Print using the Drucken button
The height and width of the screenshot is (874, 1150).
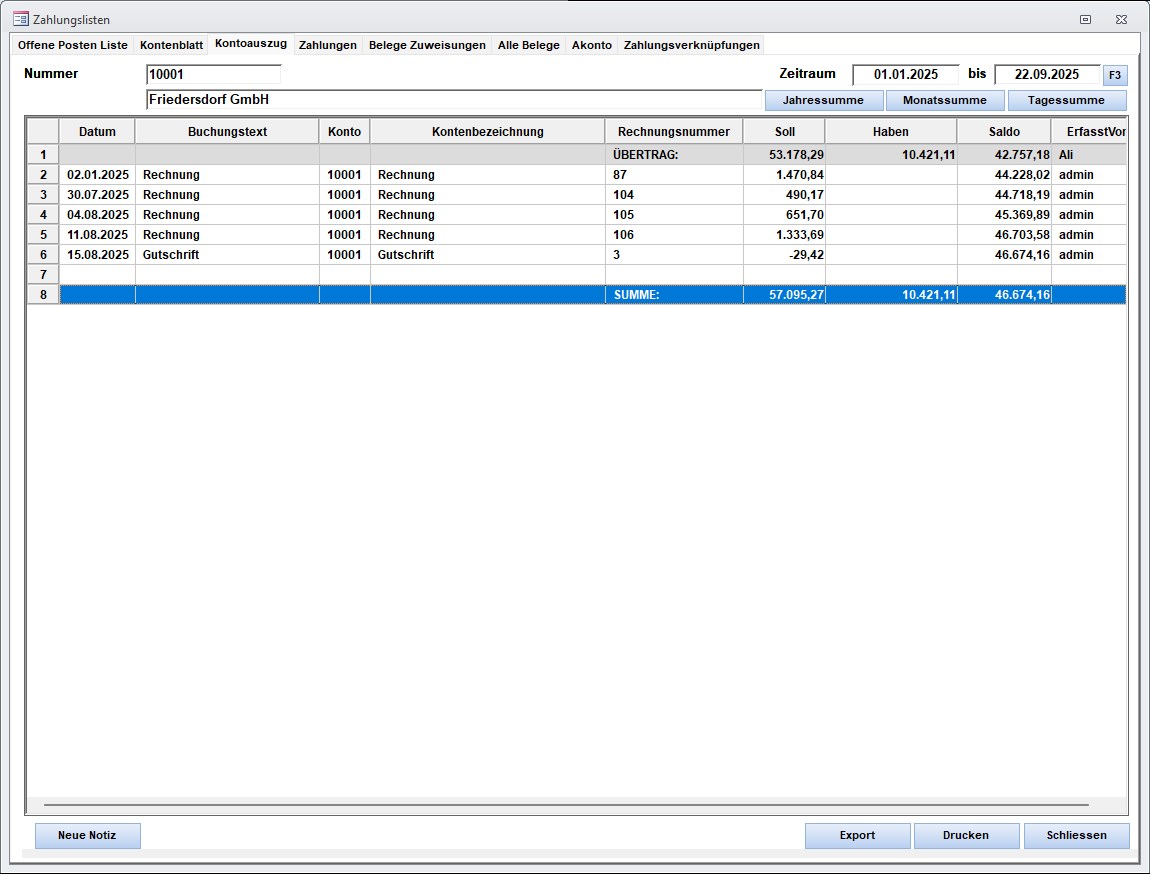[x=966, y=835]
